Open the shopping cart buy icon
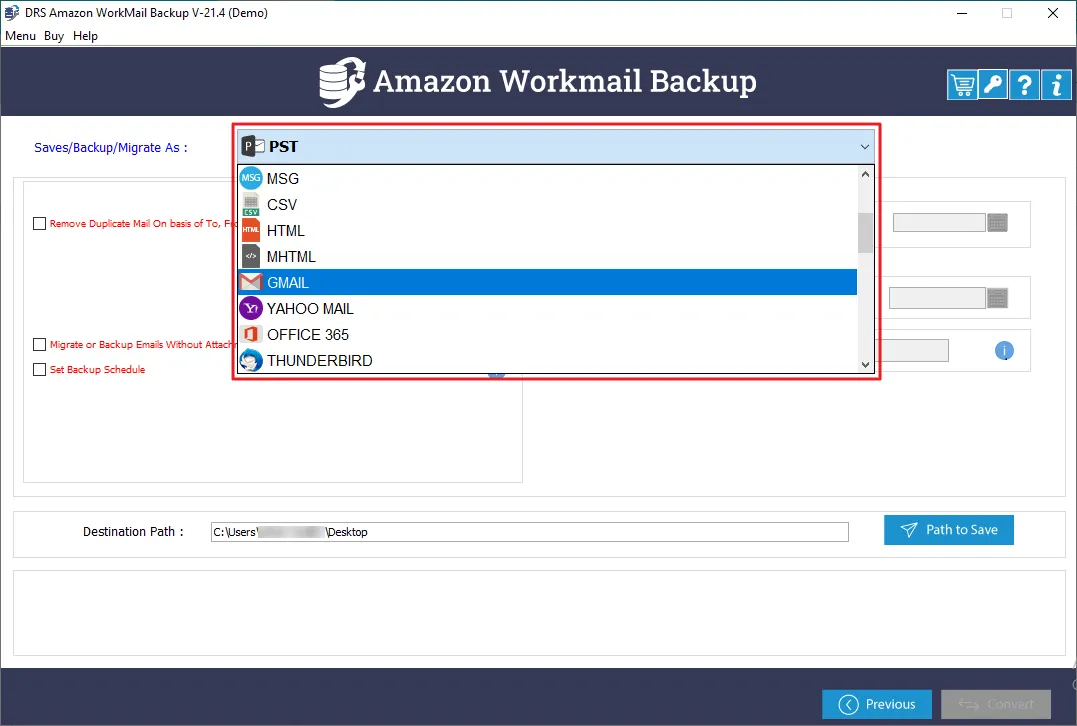Screen dimensions: 1077x726 pyautogui.click(x=962, y=85)
